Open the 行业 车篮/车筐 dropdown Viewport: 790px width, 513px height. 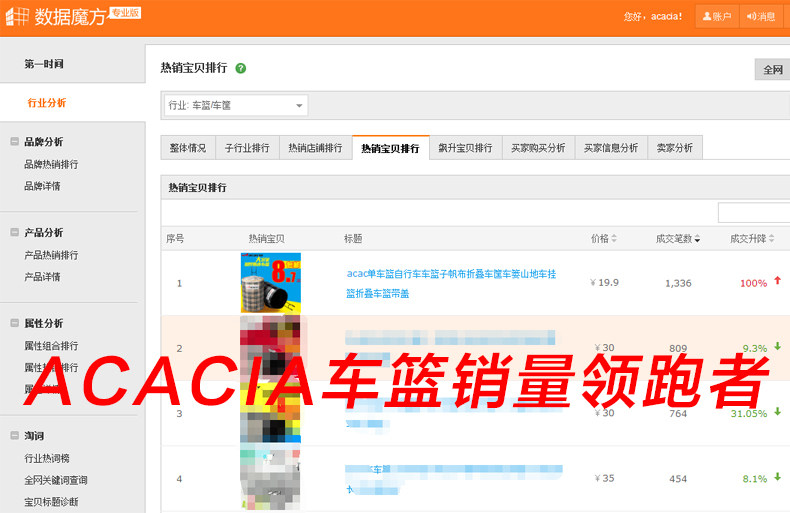tap(235, 105)
